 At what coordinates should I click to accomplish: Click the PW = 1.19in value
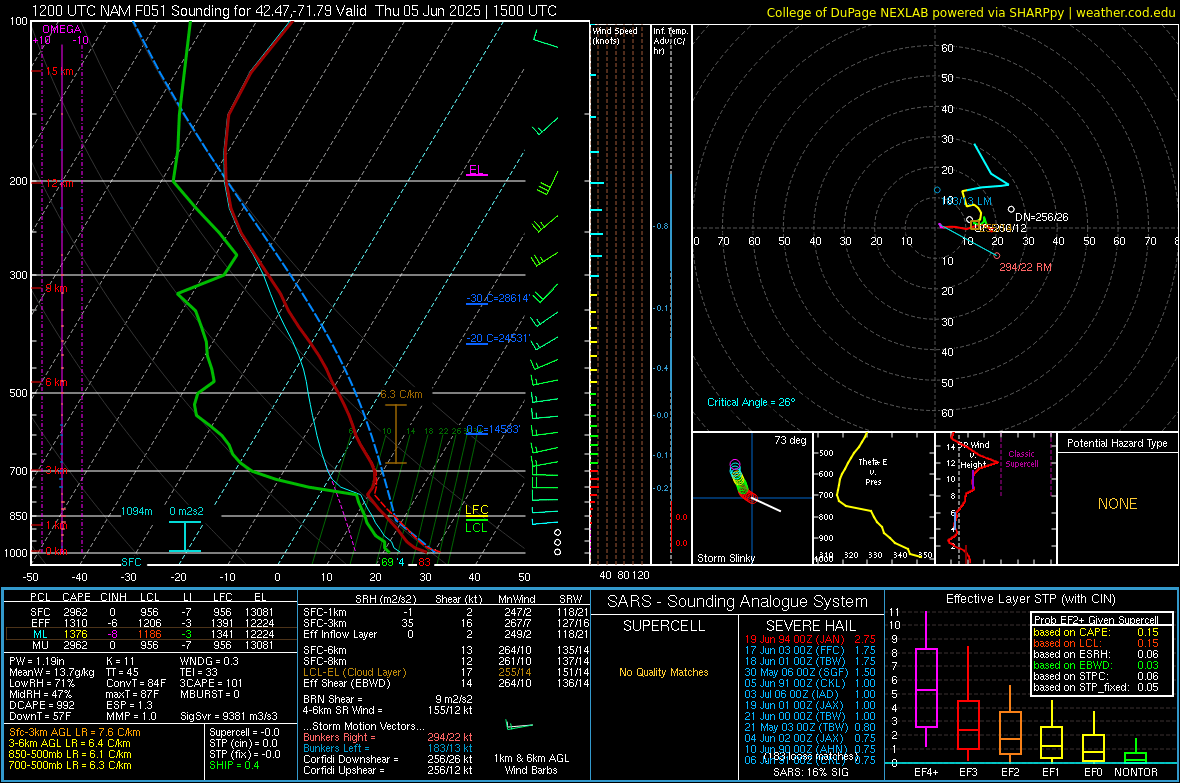37,661
